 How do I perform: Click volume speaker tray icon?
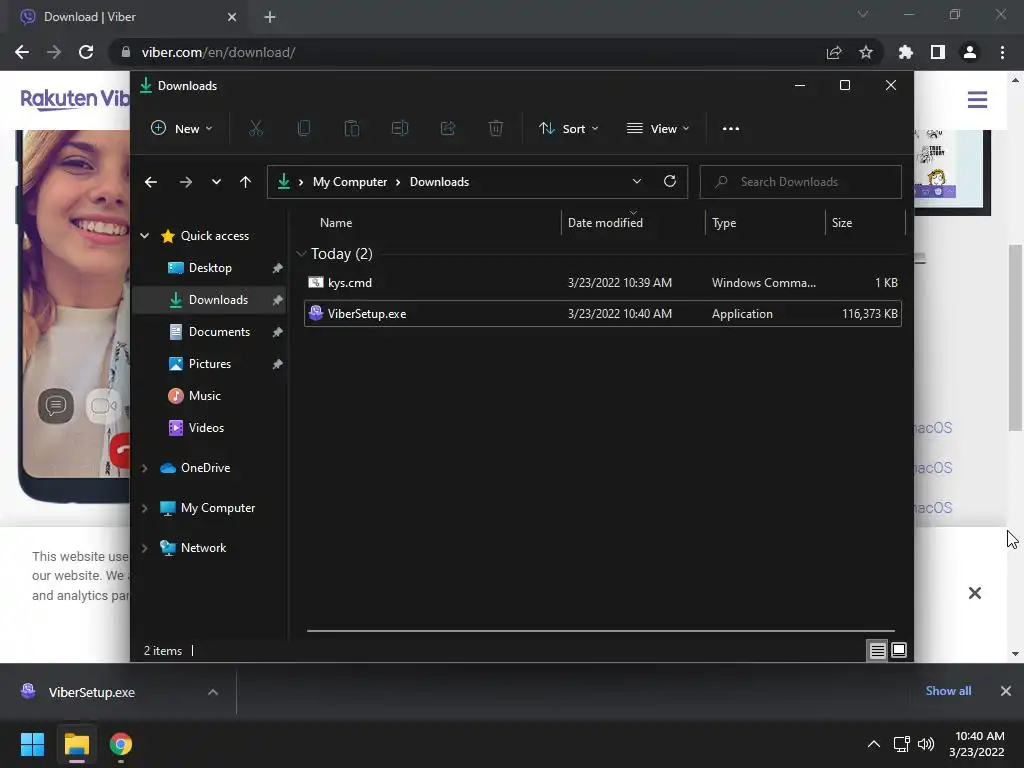pyautogui.click(x=926, y=744)
